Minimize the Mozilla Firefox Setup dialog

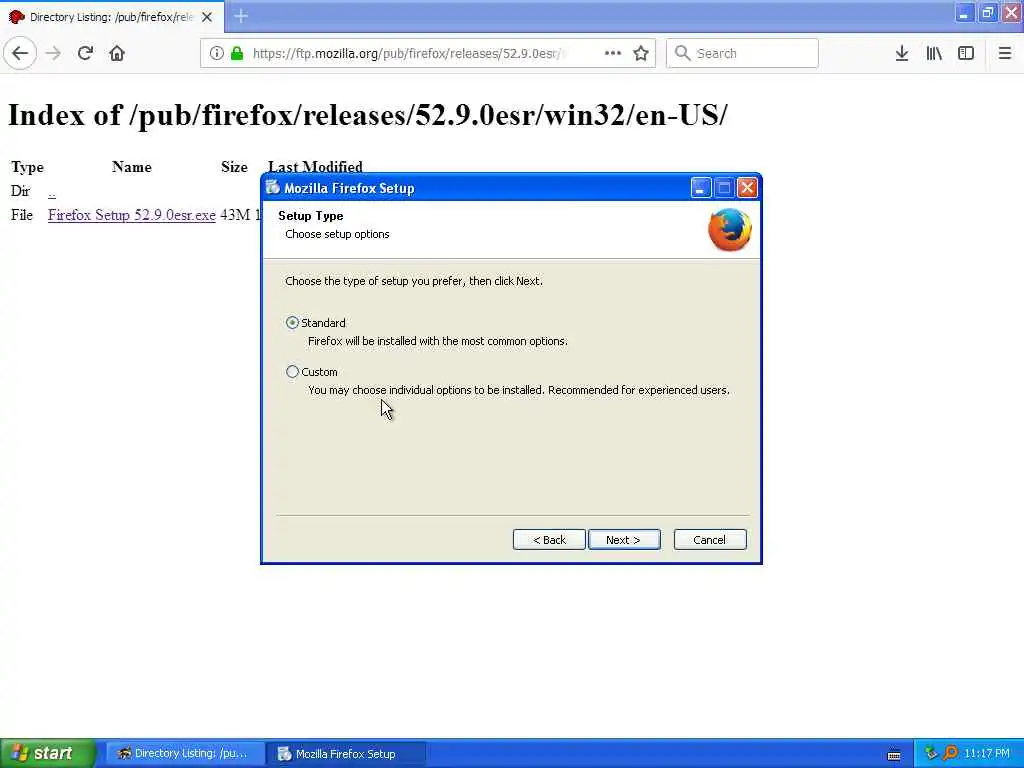[x=701, y=188]
